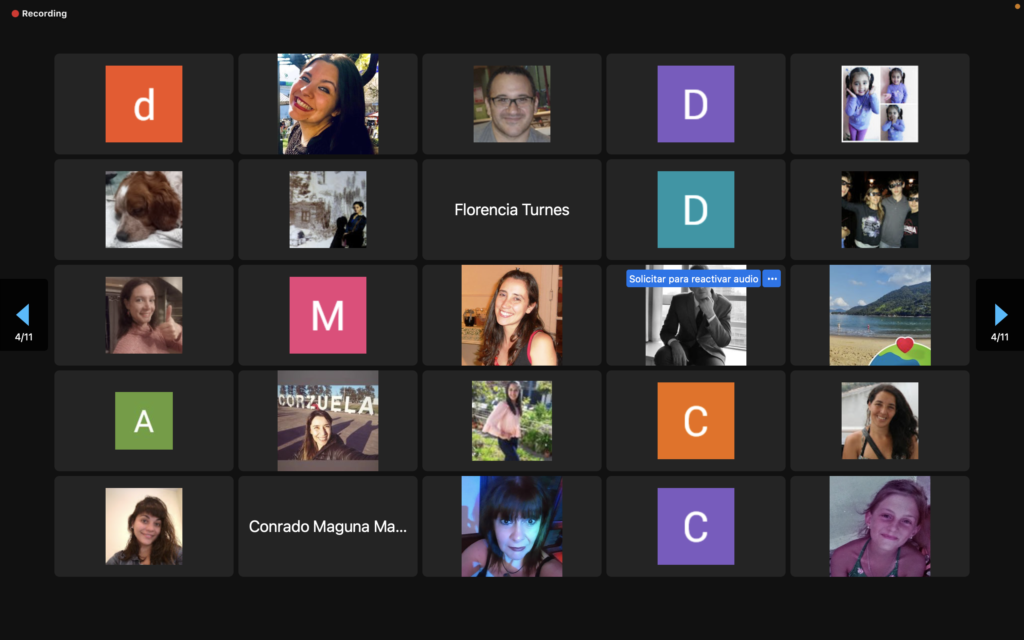The image size is (1024, 640).
Task: Select the orange lowercase d avatar tile
Action: 144,104
